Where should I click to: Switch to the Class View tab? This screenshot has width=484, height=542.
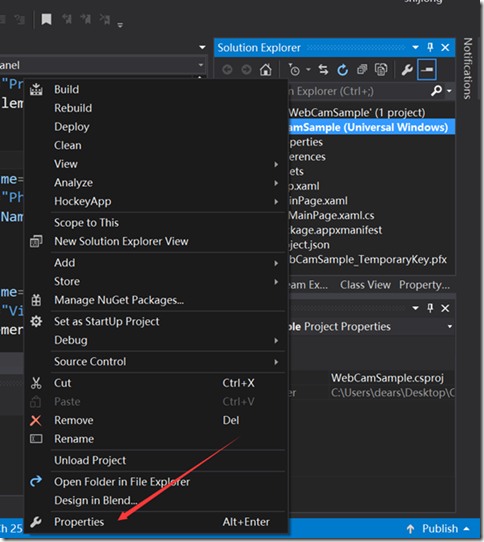(x=365, y=285)
